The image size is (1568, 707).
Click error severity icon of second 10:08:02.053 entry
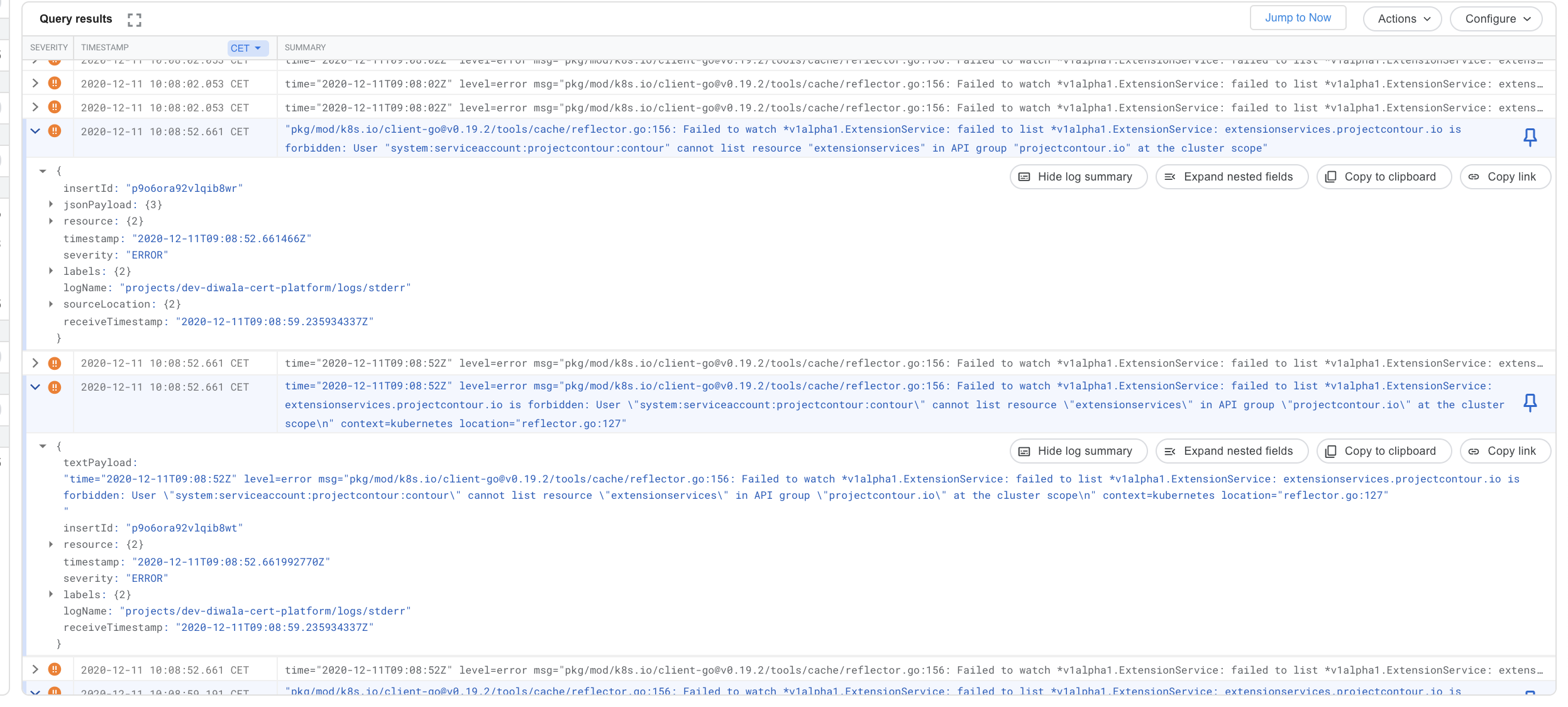55,107
